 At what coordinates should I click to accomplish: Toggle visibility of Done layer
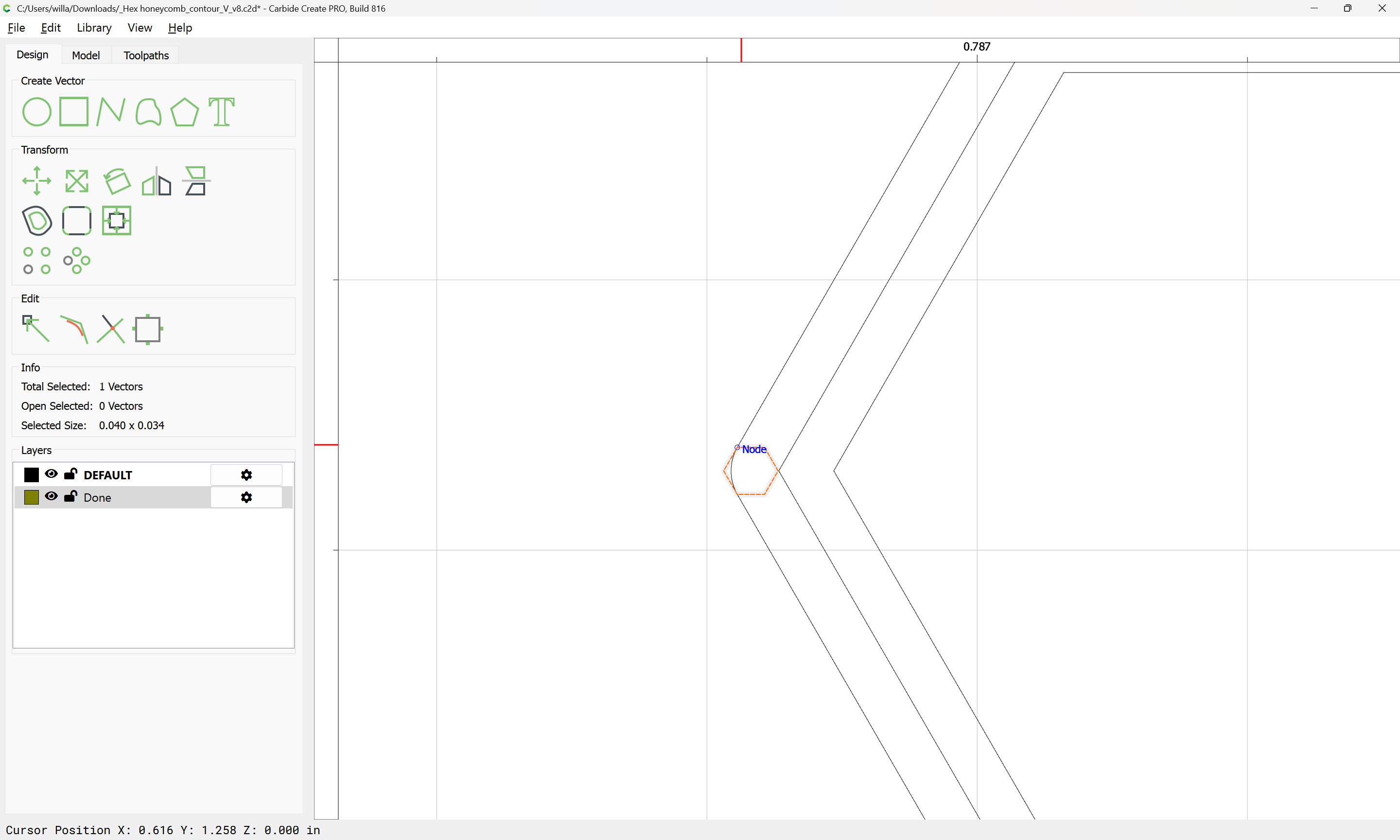(51, 496)
